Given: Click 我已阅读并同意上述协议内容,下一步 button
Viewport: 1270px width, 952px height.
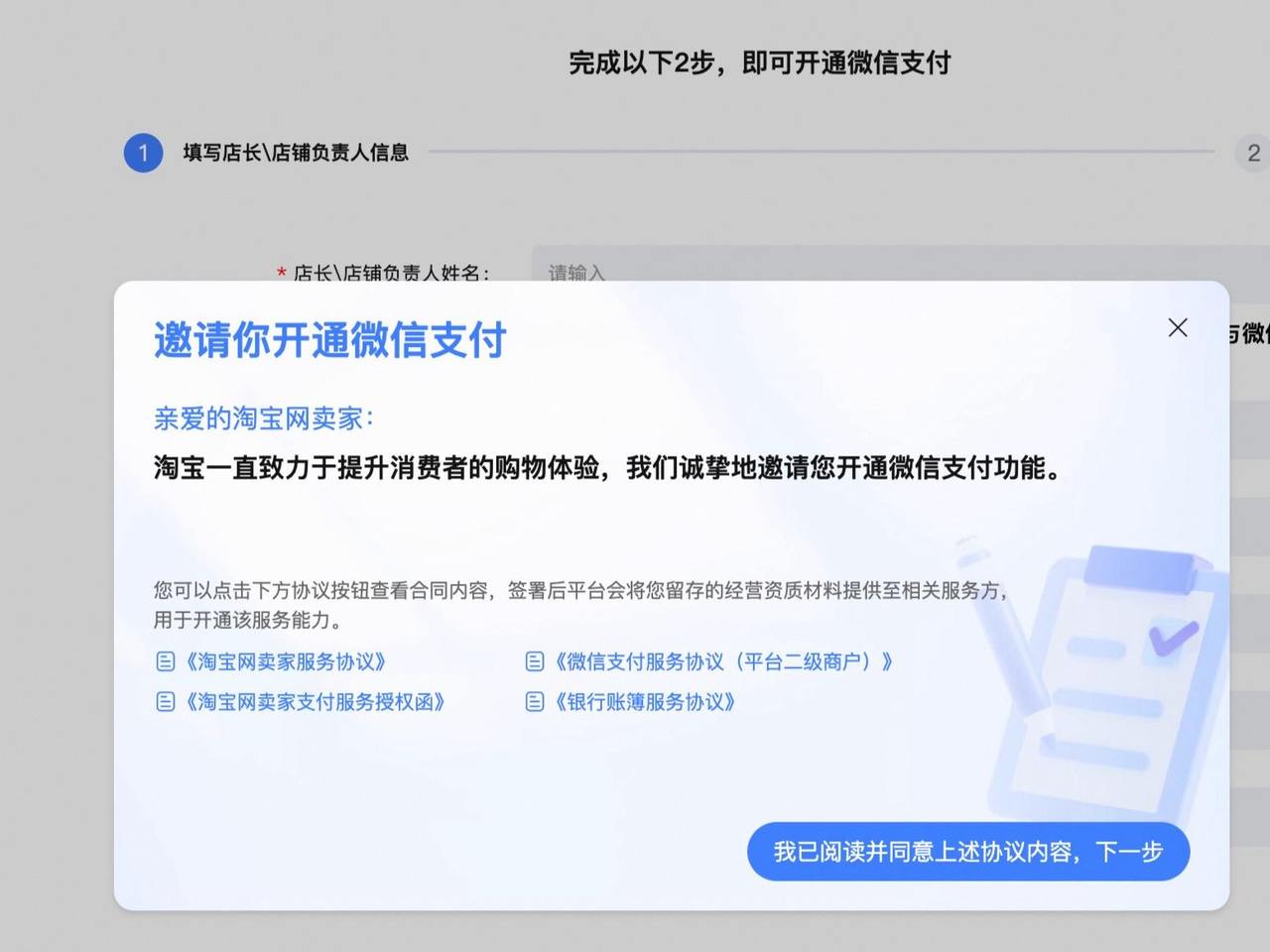Looking at the screenshot, I should coord(968,851).
